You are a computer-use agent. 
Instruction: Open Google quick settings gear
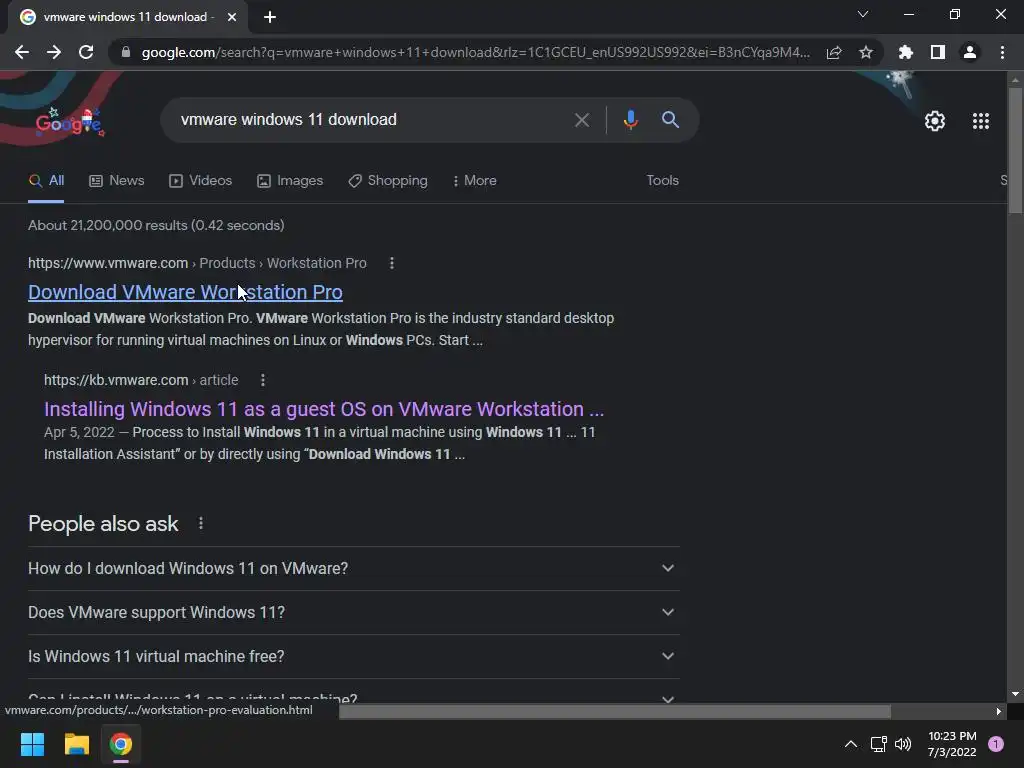click(935, 121)
